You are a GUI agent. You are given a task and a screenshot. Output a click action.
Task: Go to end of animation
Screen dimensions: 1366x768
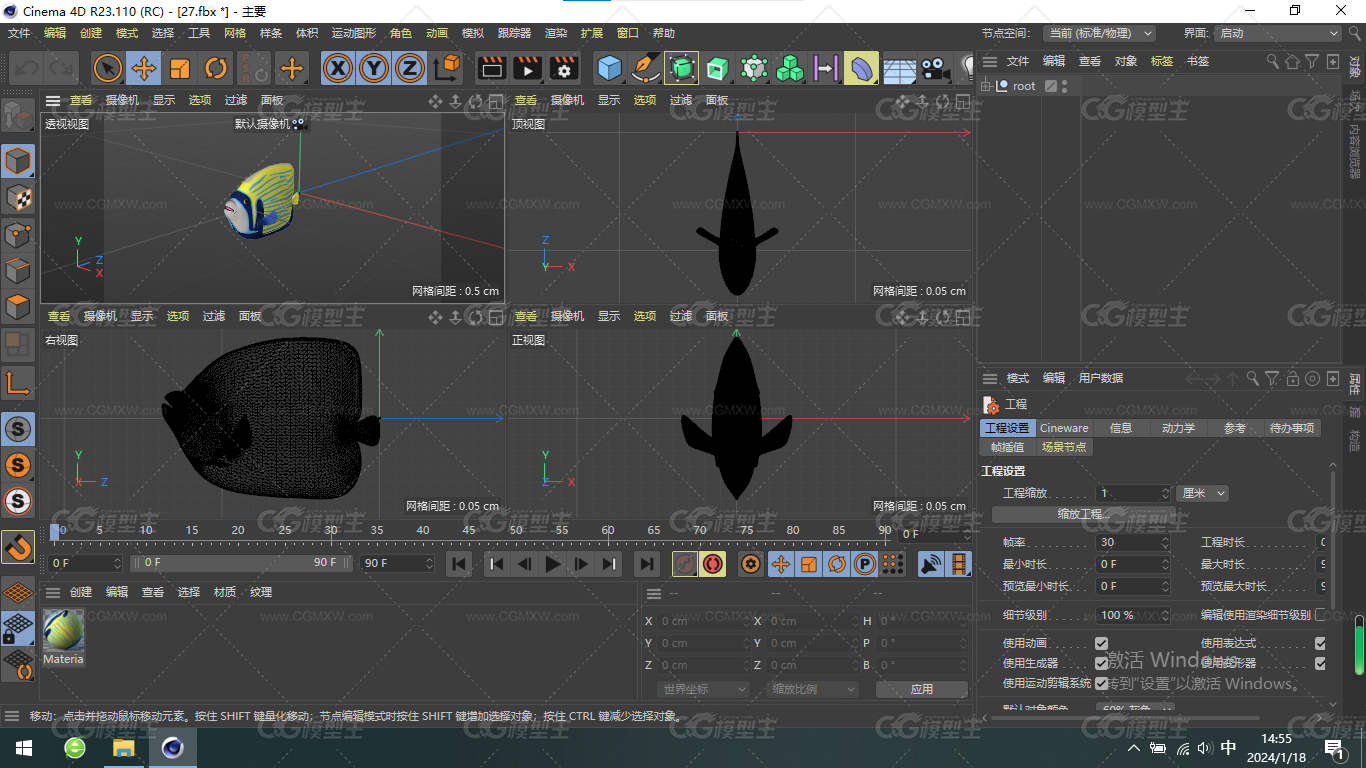(x=647, y=564)
